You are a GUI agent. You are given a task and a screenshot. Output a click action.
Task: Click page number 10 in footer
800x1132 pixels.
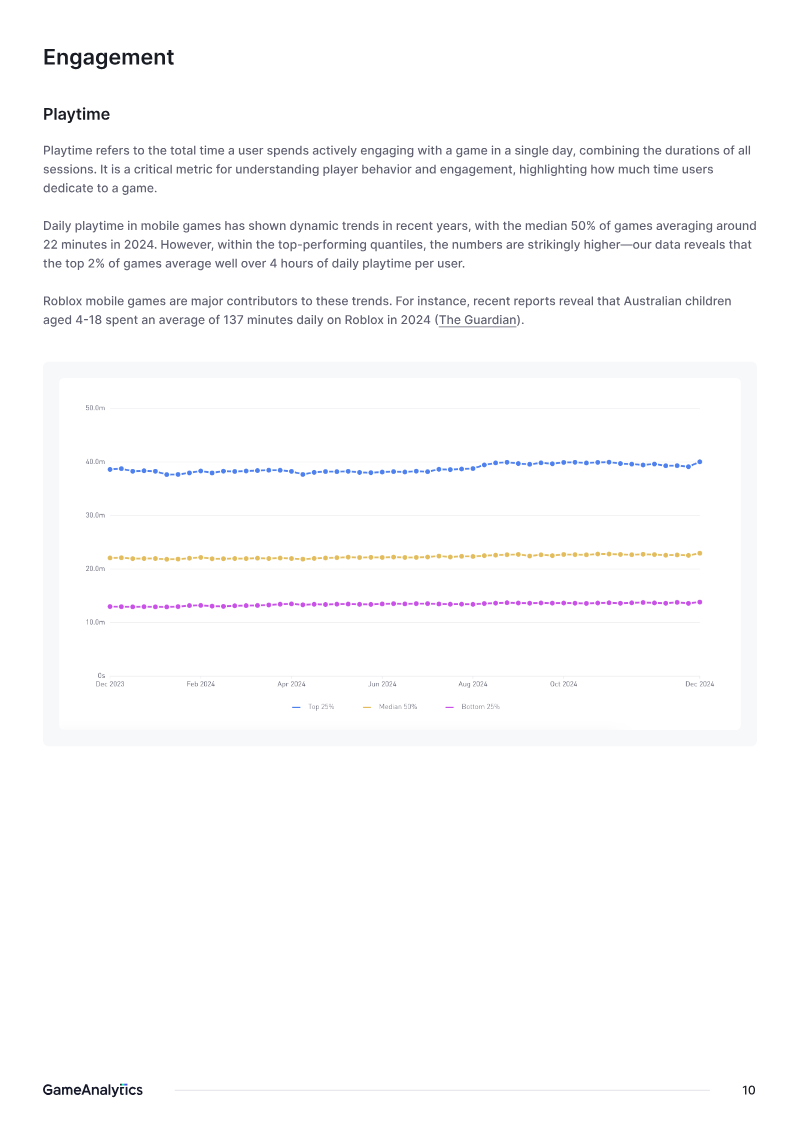[x=749, y=1090]
